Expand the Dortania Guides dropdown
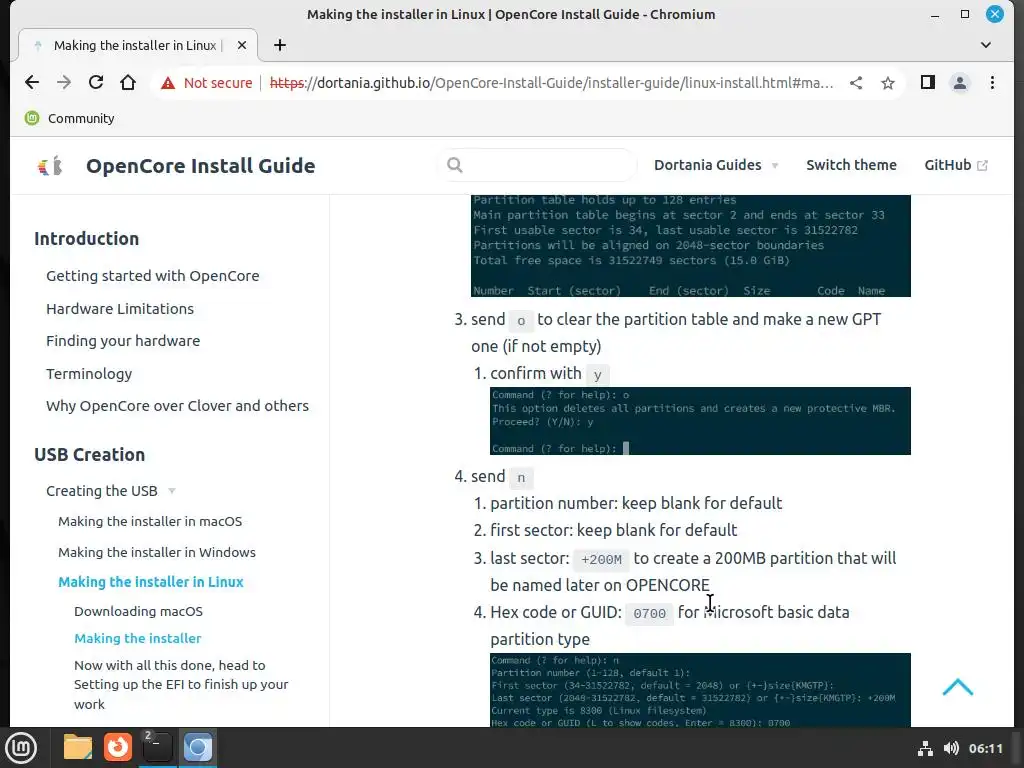1024x768 pixels. coord(716,165)
